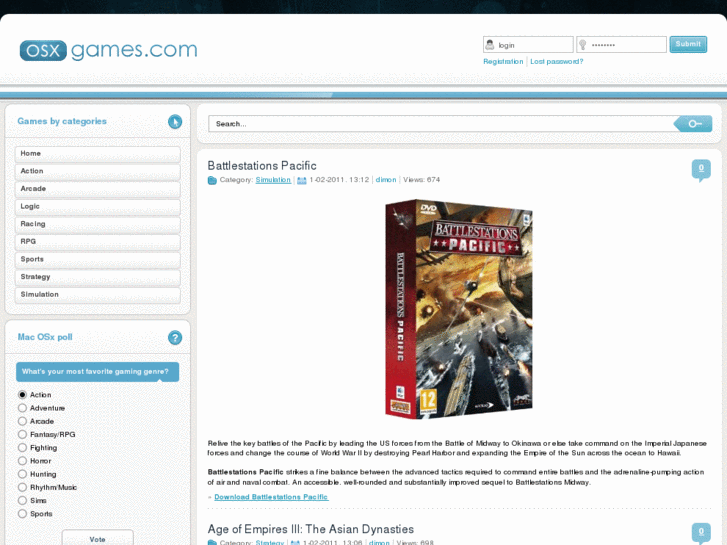This screenshot has height=545, width=727.
Task: Open the Action games category
Action: 97,171
